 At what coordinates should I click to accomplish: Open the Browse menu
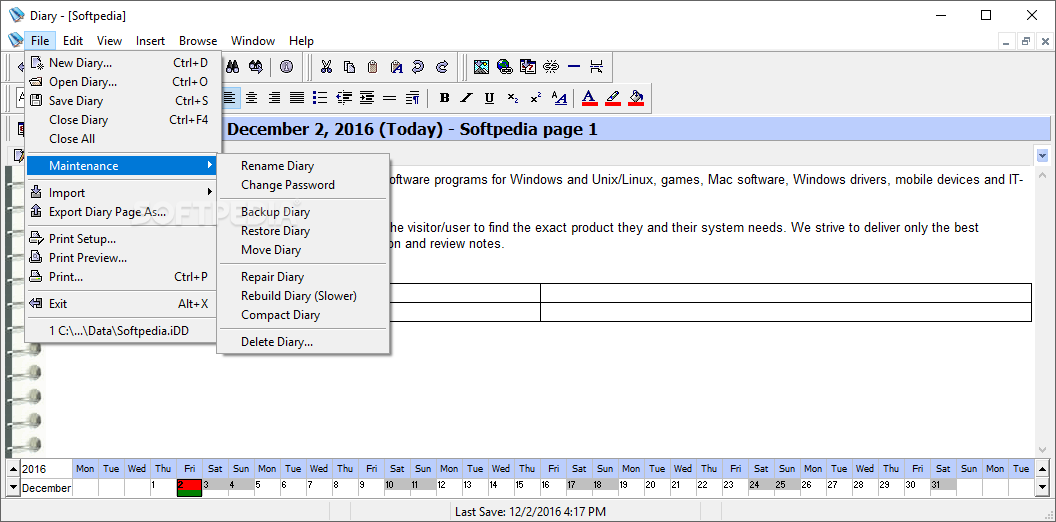[198, 41]
